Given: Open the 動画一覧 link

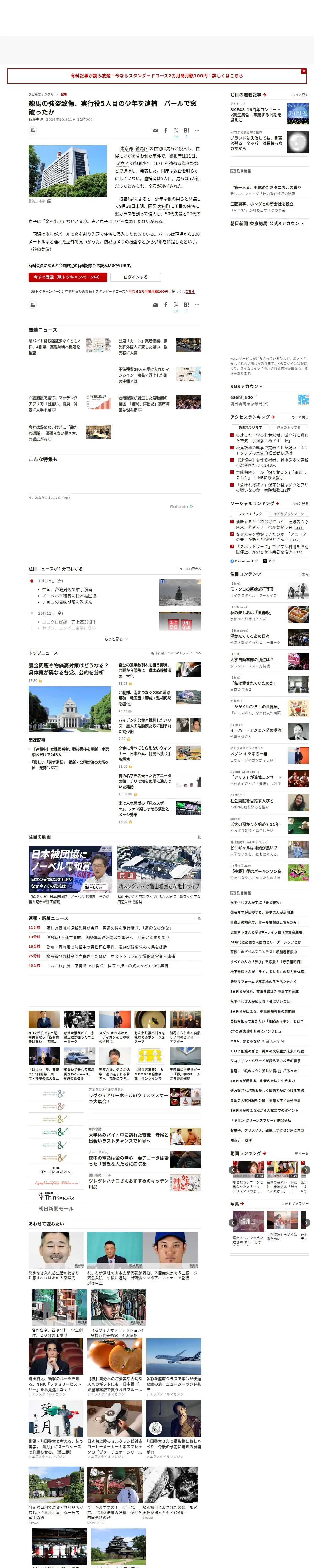Looking at the screenshot, I should [302, 1154].
